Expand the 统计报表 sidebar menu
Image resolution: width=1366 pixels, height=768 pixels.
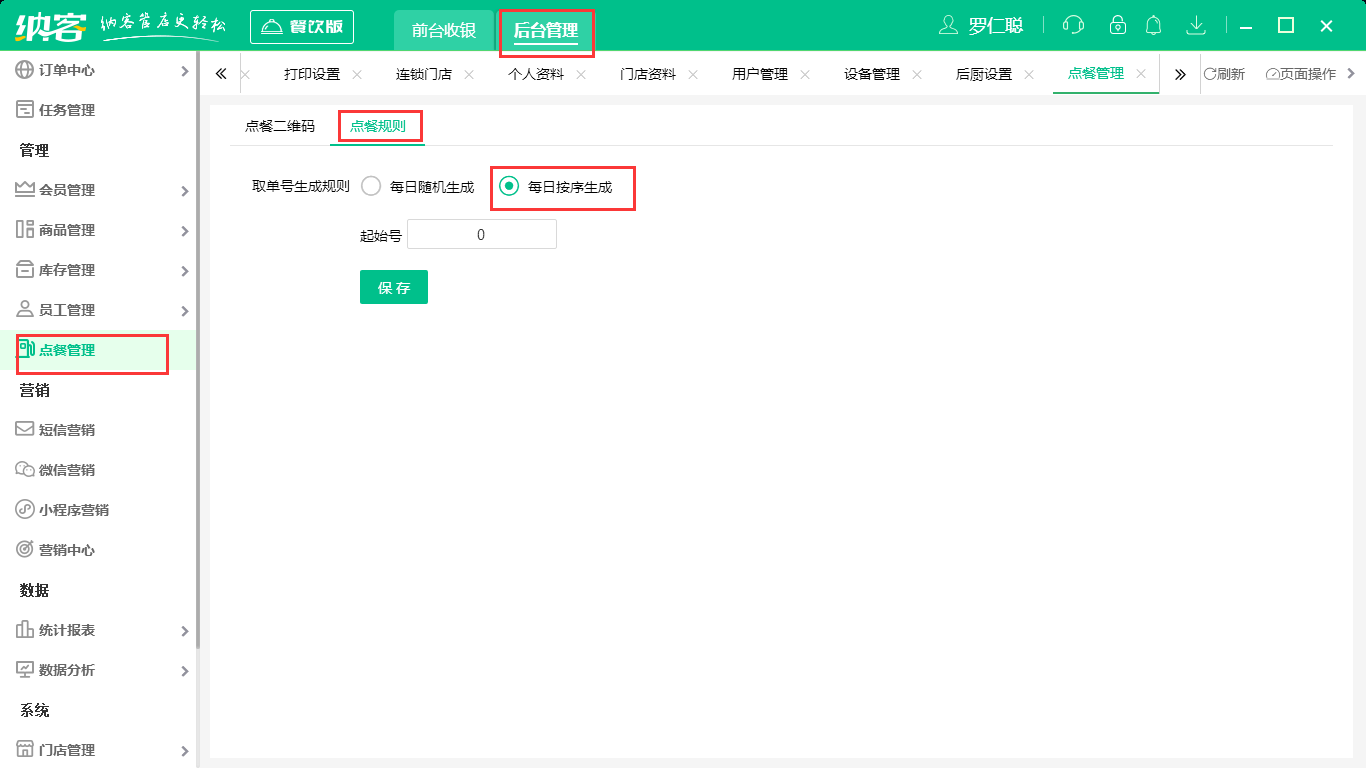pos(98,630)
